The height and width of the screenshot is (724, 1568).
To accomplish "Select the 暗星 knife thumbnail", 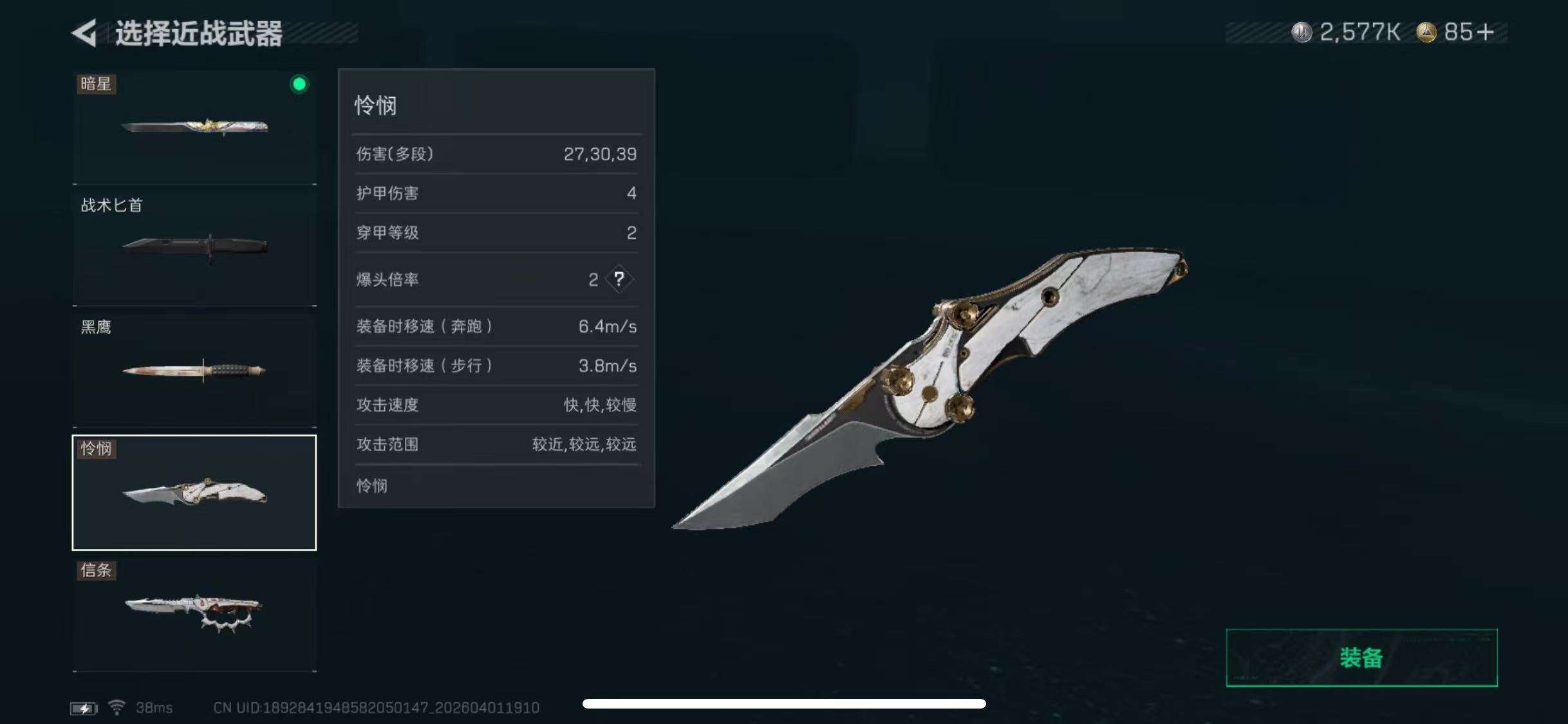I will [194, 127].
